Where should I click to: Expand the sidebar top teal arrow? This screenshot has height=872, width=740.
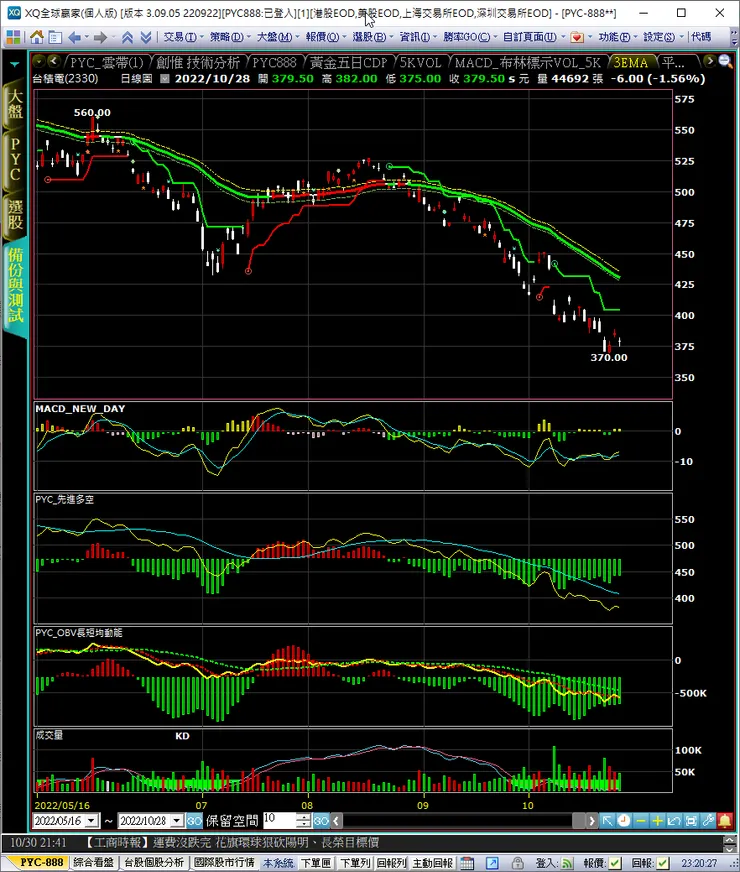14,64
